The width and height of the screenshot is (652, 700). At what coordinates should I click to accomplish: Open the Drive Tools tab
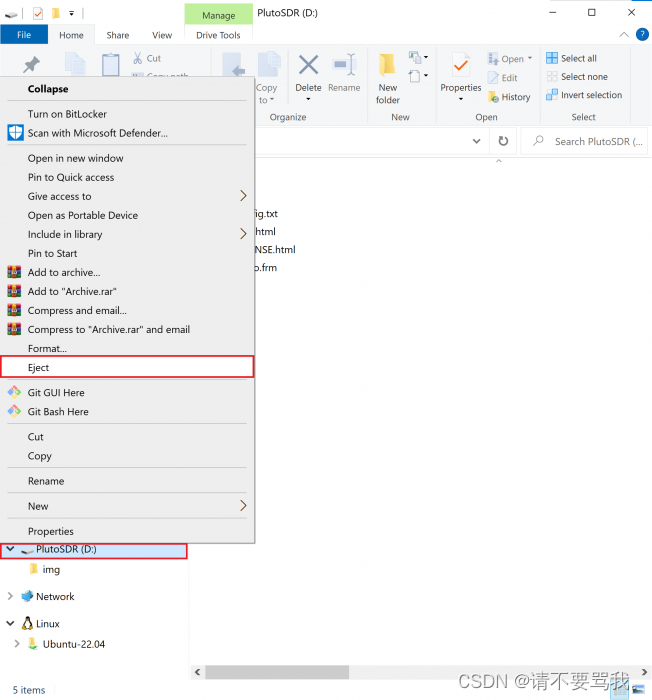[x=218, y=35]
